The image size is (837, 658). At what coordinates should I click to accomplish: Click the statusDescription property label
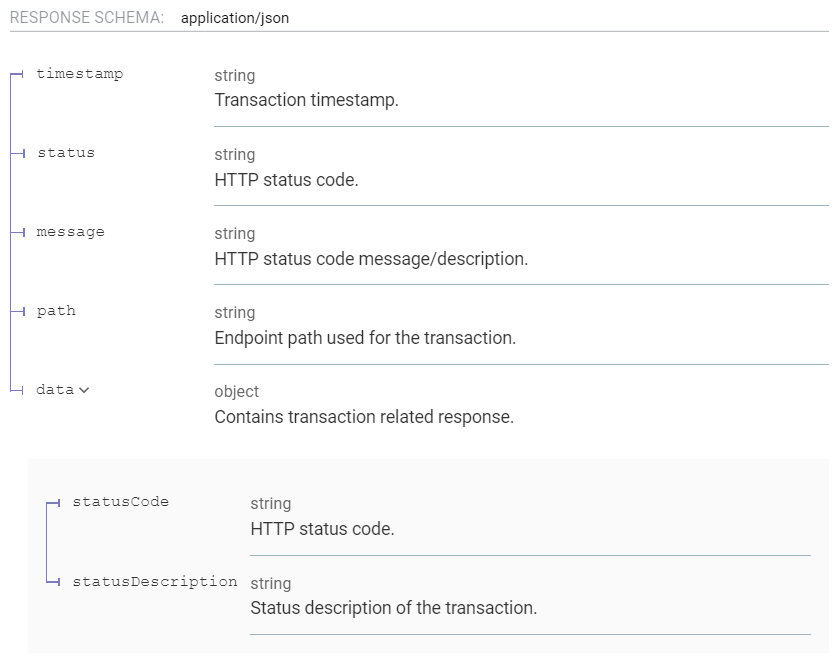point(153,581)
